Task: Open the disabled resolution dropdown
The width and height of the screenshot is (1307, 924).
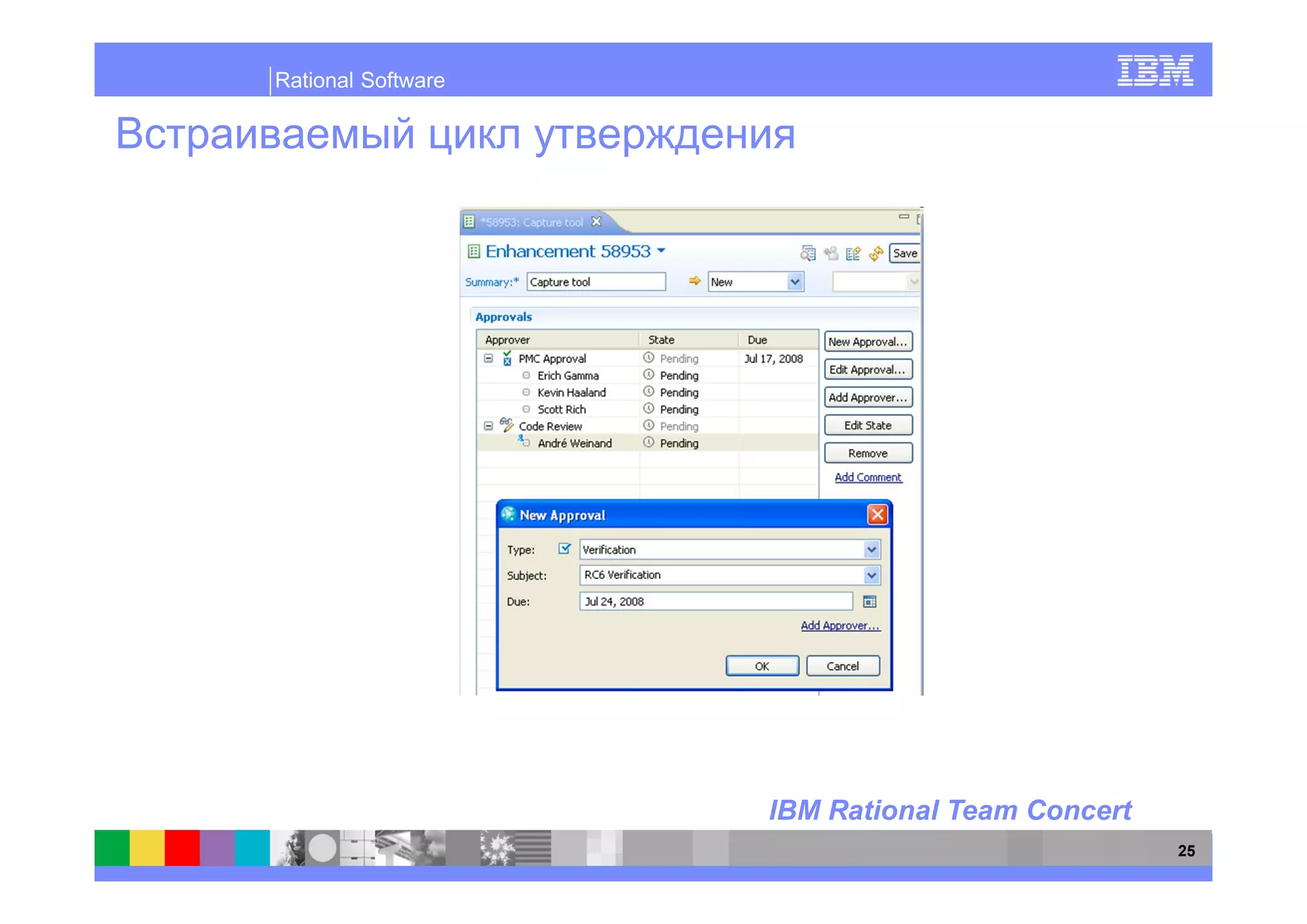Action: 914,281
